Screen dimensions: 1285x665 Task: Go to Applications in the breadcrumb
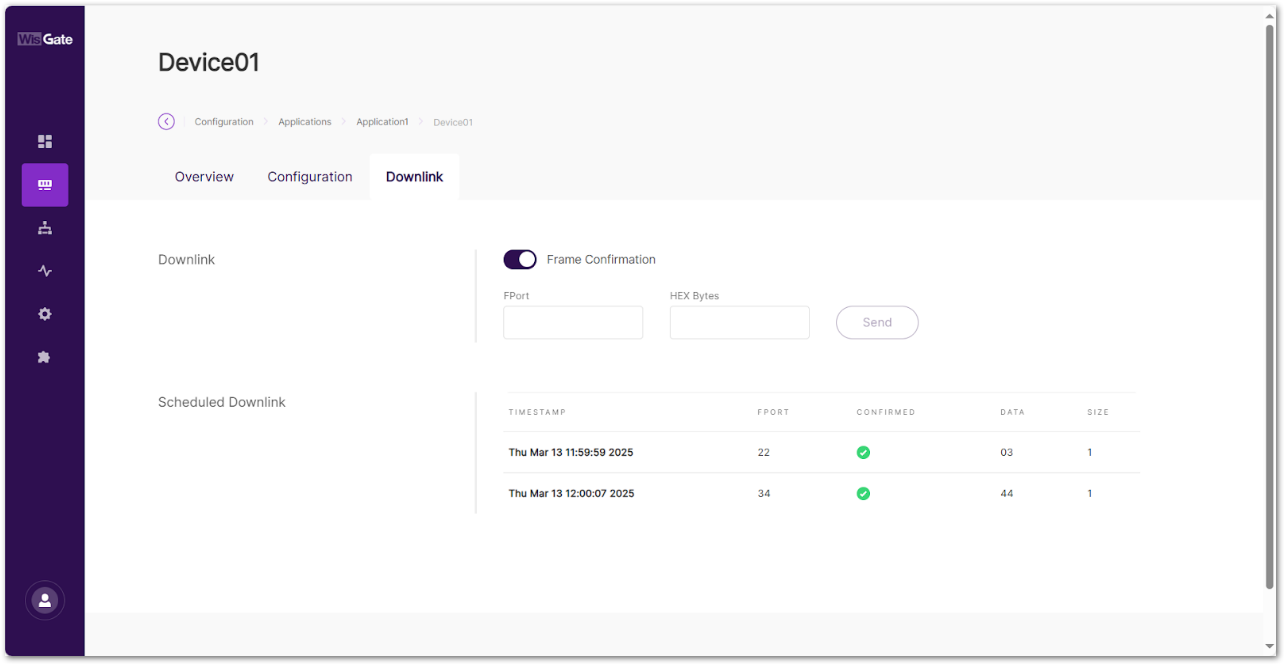click(305, 122)
